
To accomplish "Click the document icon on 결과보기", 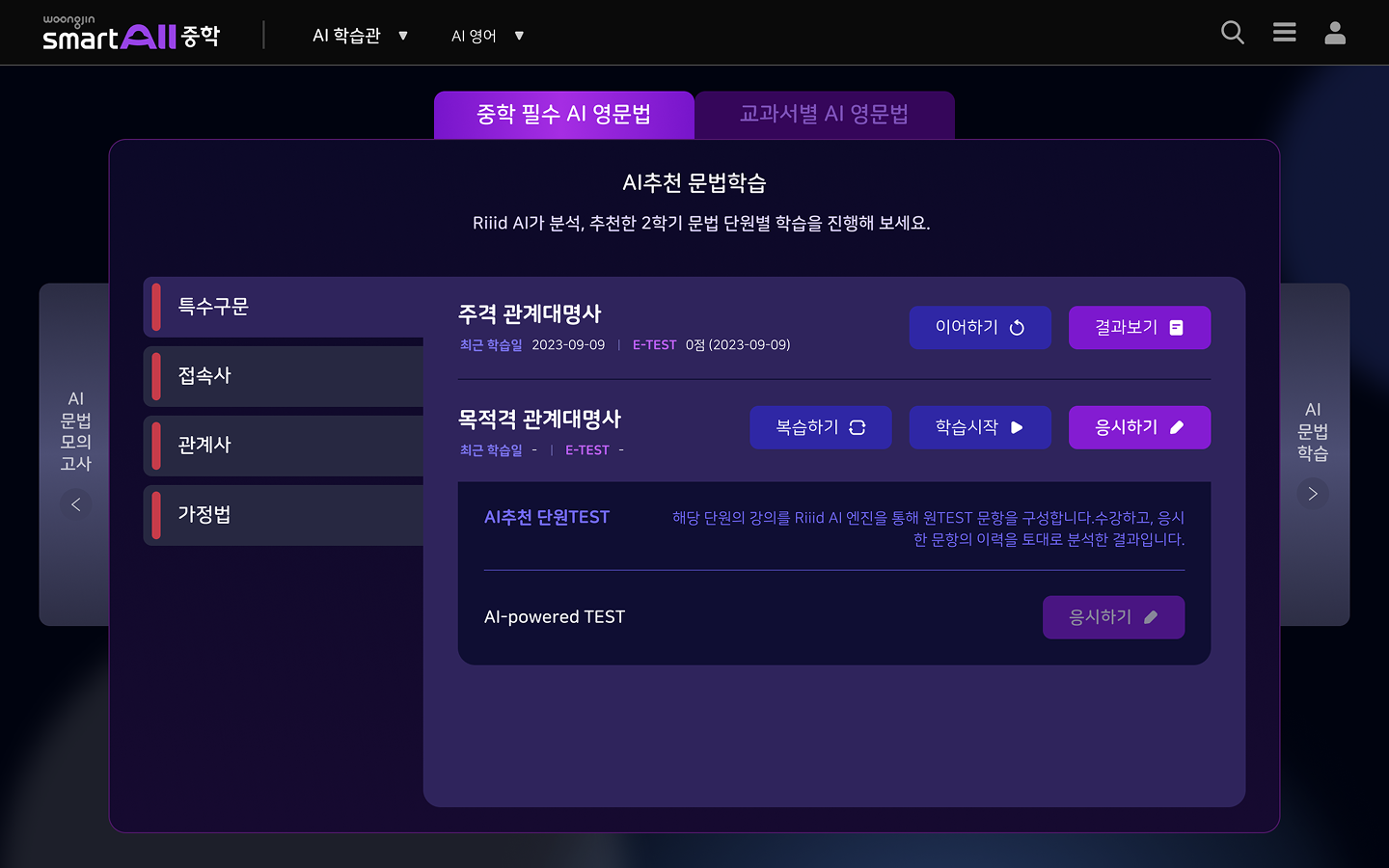I will [x=1177, y=327].
